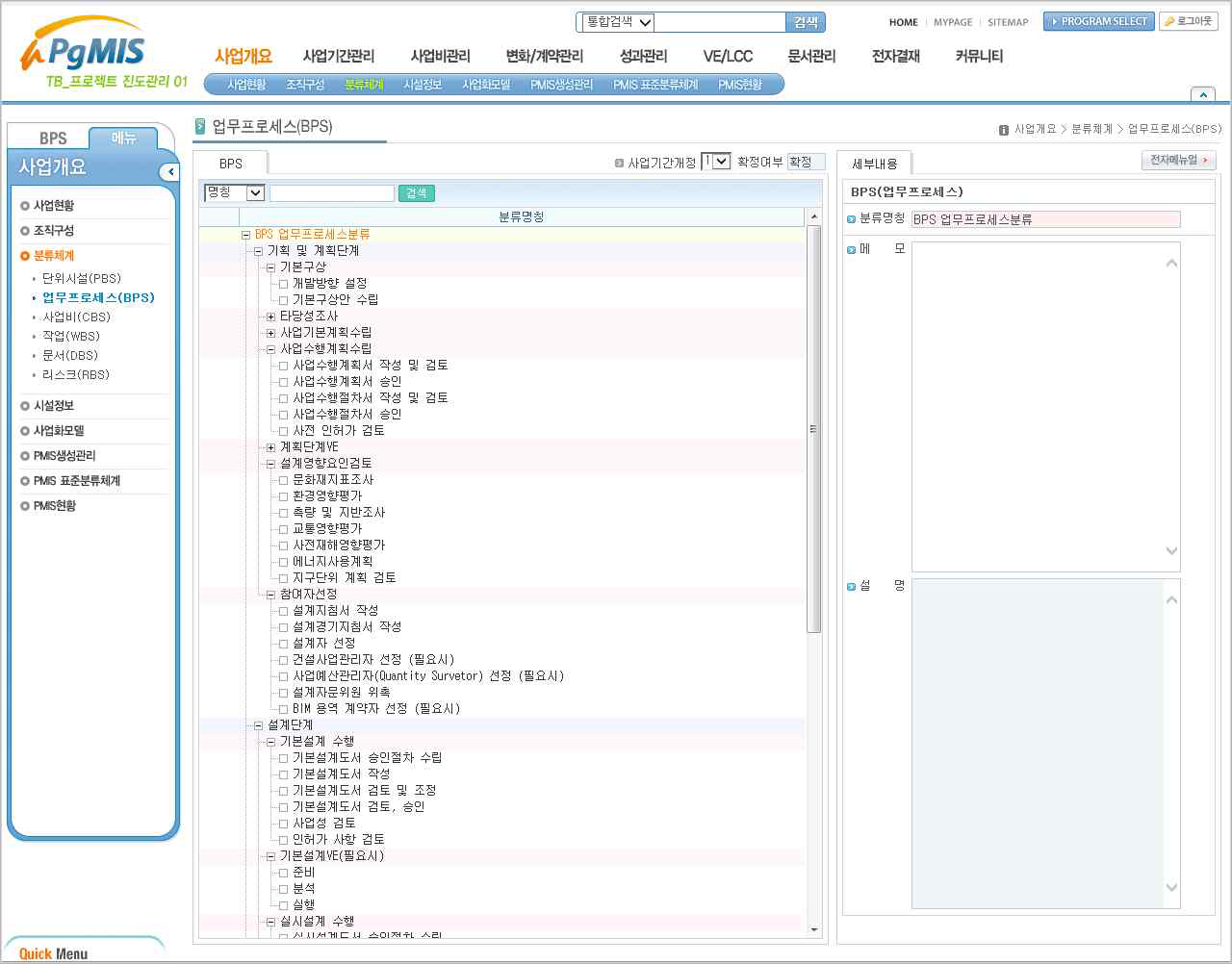Go to HOME link

[x=904, y=22]
